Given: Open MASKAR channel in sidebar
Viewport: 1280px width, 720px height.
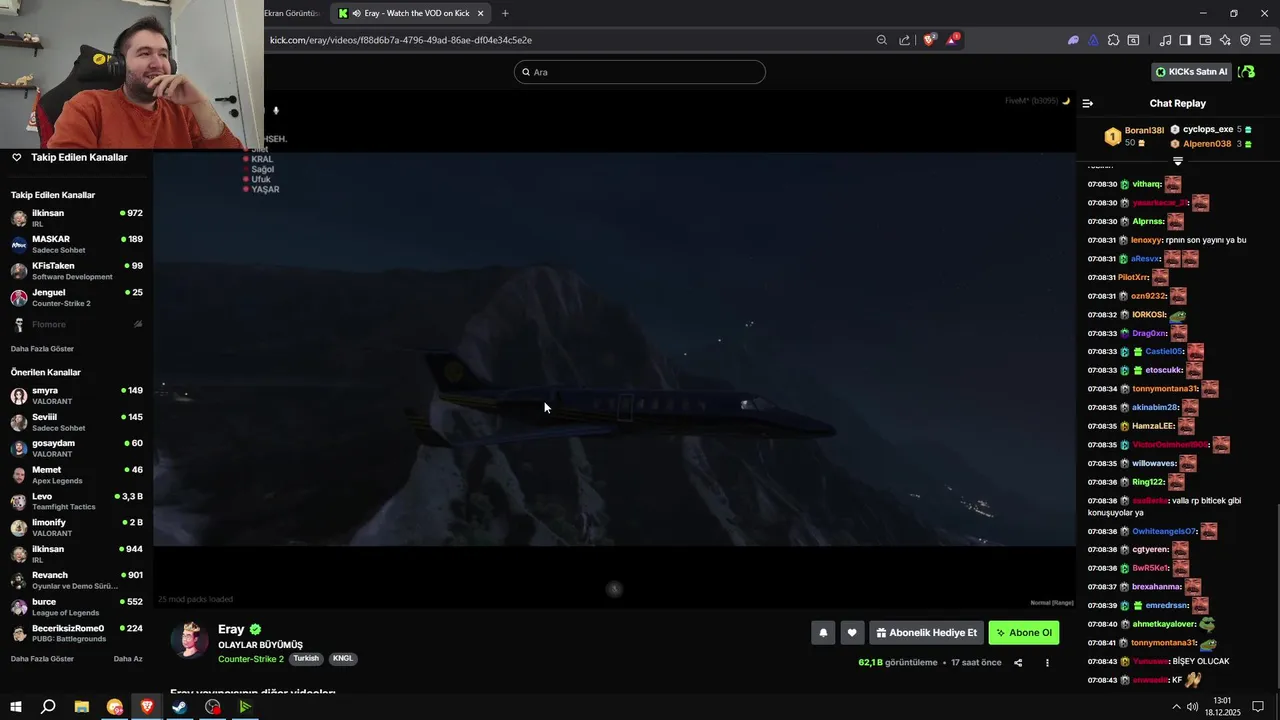Looking at the screenshot, I should (77, 244).
